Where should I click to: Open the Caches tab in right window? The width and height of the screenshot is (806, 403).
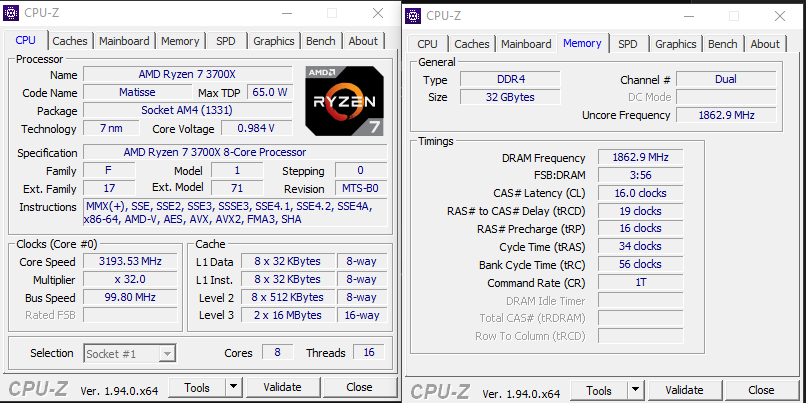[472, 44]
